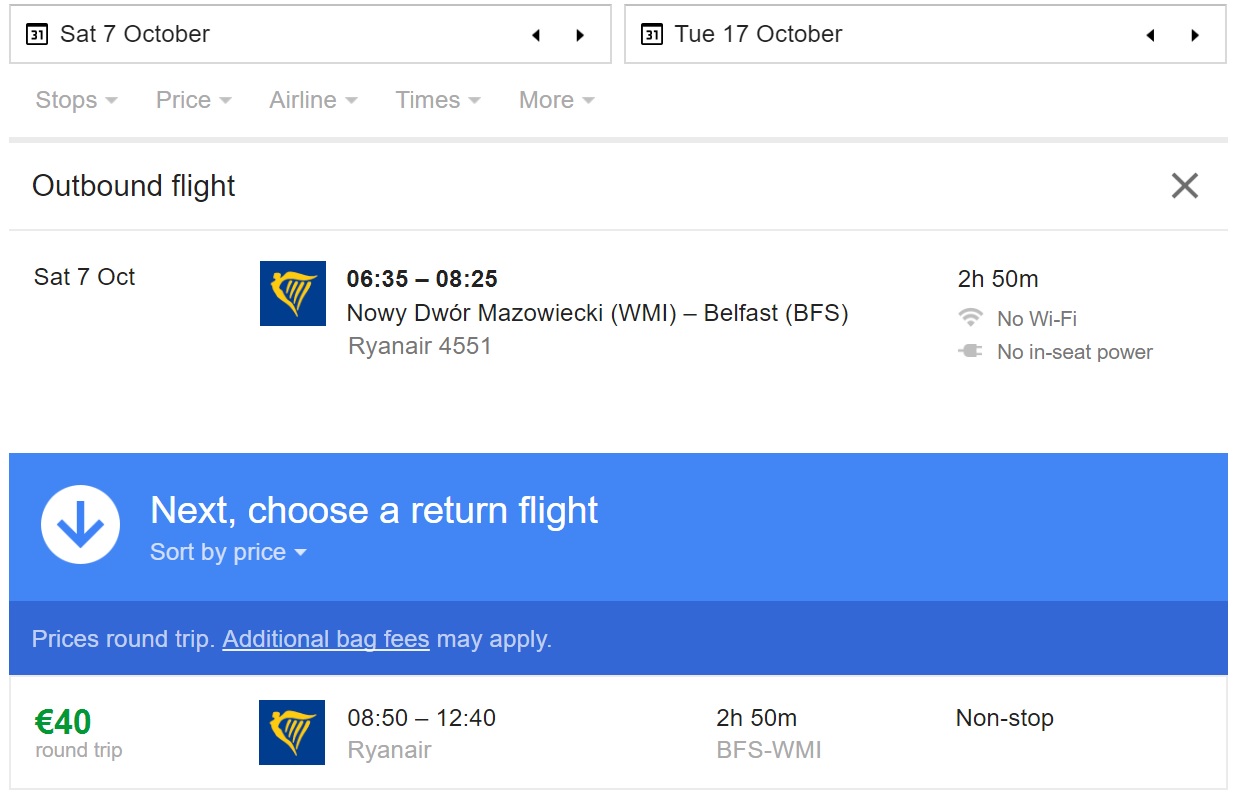Click the Ryanair logo on outbound flight
Image resolution: width=1240 pixels, height=805 pixels.
pyautogui.click(x=293, y=293)
